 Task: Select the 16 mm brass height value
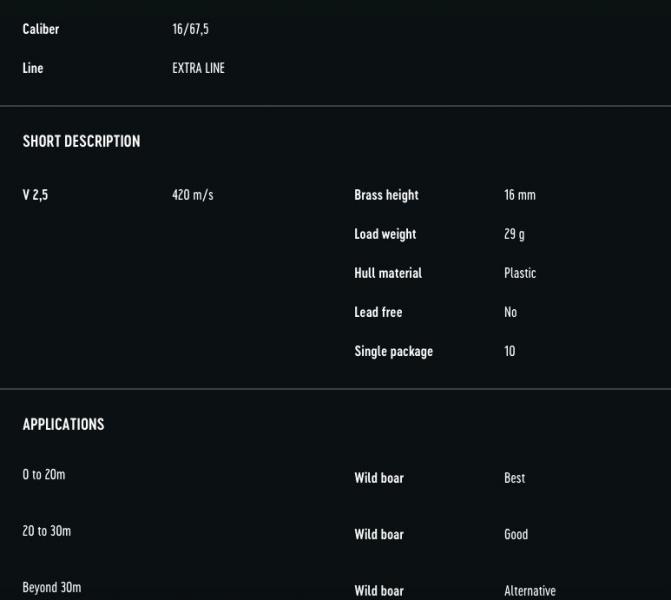click(519, 195)
